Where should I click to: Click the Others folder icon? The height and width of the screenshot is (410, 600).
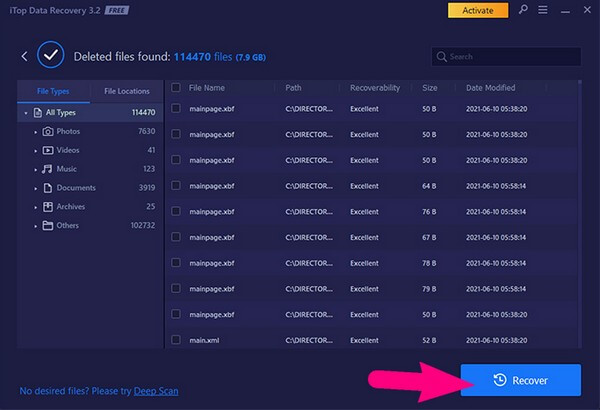click(x=47, y=225)
